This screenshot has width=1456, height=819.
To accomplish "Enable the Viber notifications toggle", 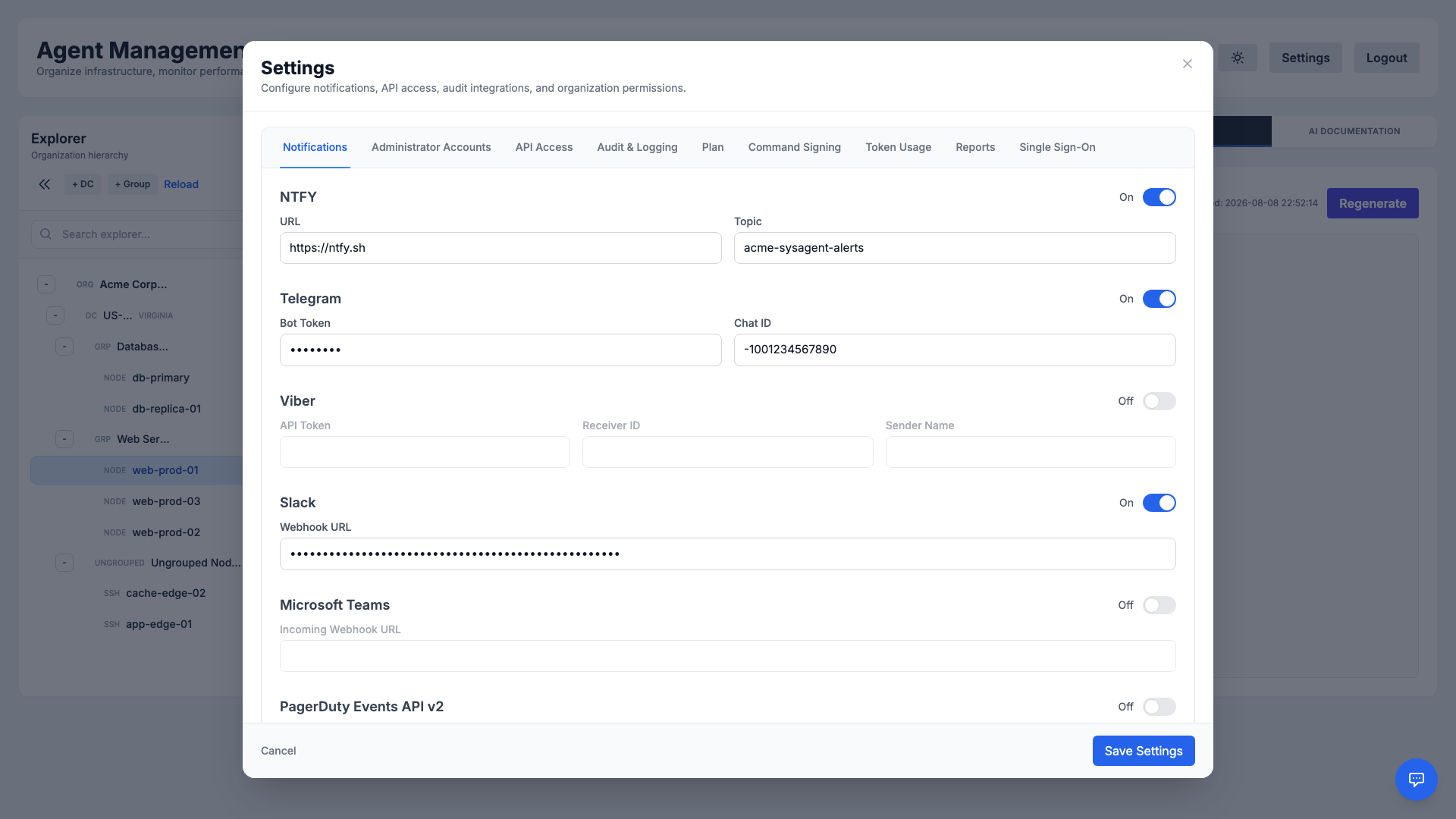I will pyautogui.click(x=1159, y=401).
